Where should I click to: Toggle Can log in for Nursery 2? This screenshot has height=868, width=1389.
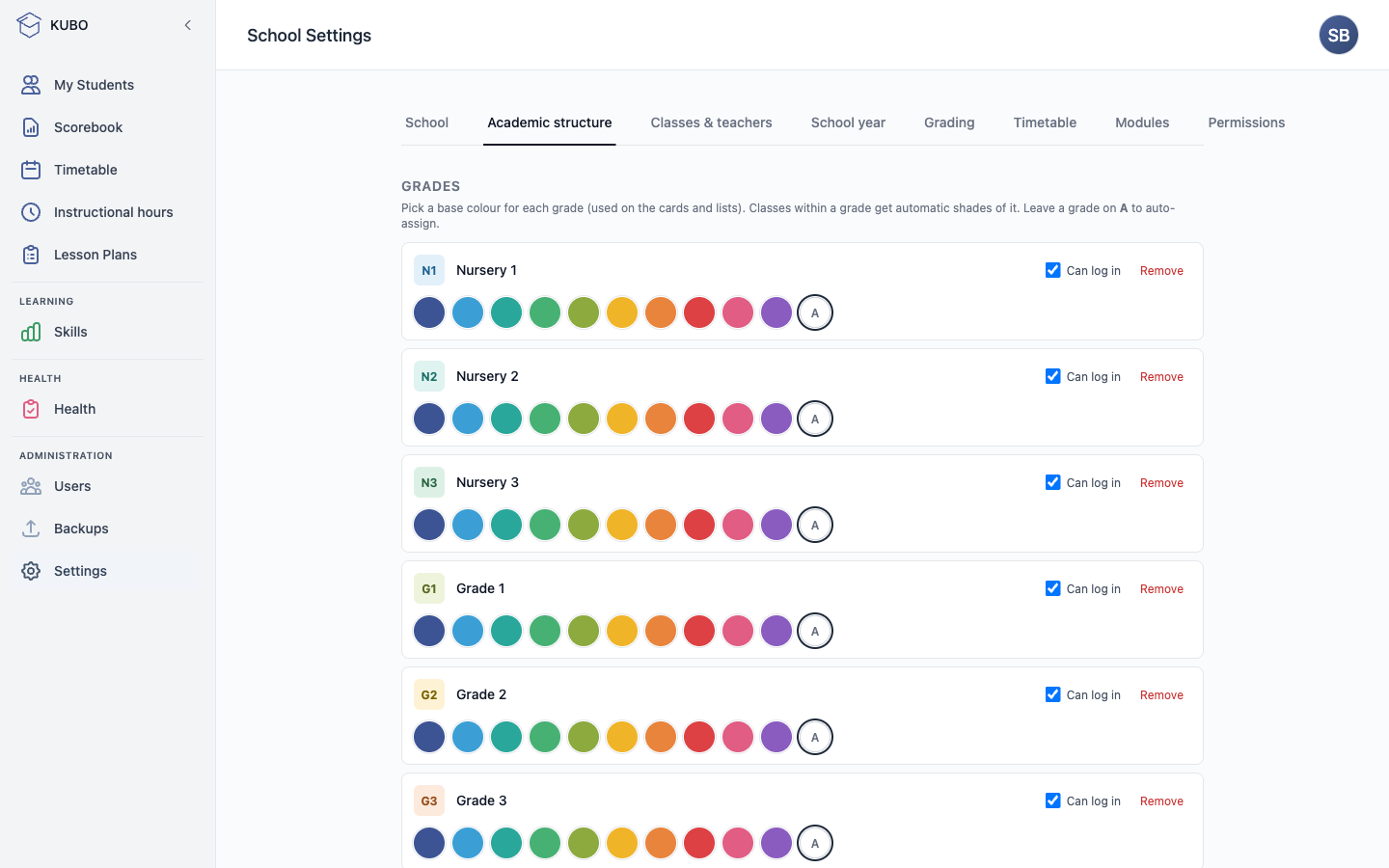click(x=1052, y=376)
